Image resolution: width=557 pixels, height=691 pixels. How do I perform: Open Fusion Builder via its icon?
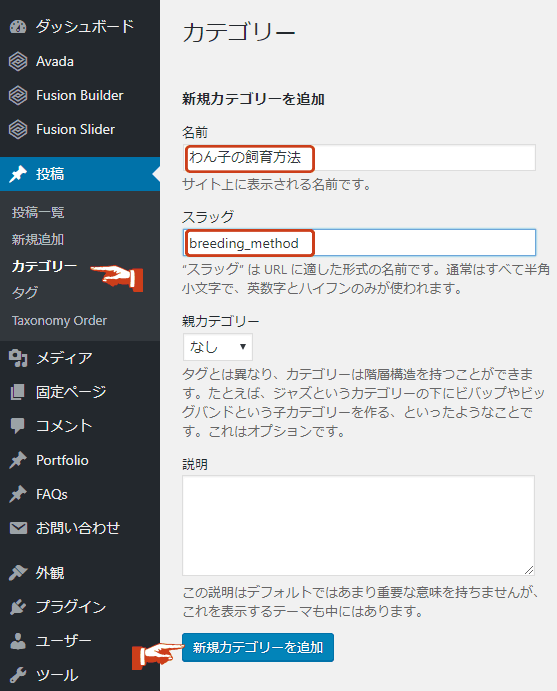coord(18,95)
